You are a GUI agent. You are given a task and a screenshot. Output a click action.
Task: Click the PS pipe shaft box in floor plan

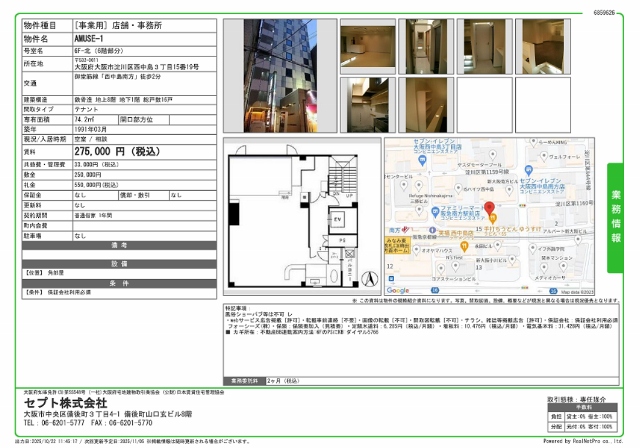[x=340, y=241]
